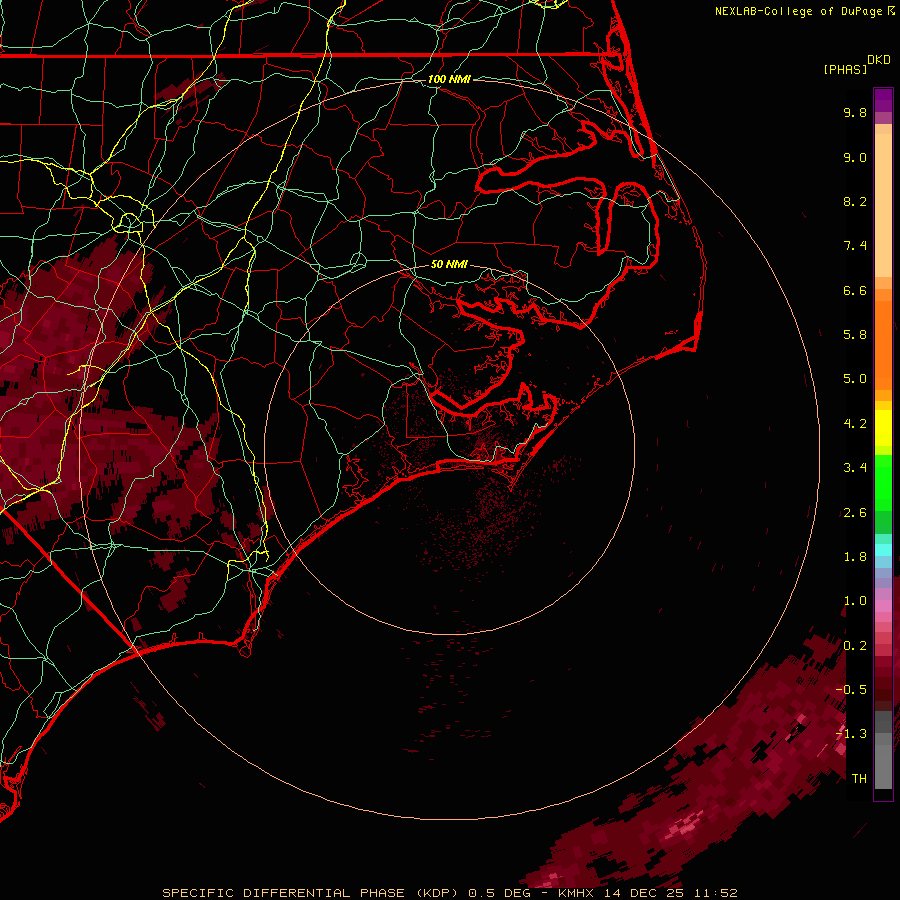Click the yellow segment of color bar
900x900 pixels.
(883, 428)
